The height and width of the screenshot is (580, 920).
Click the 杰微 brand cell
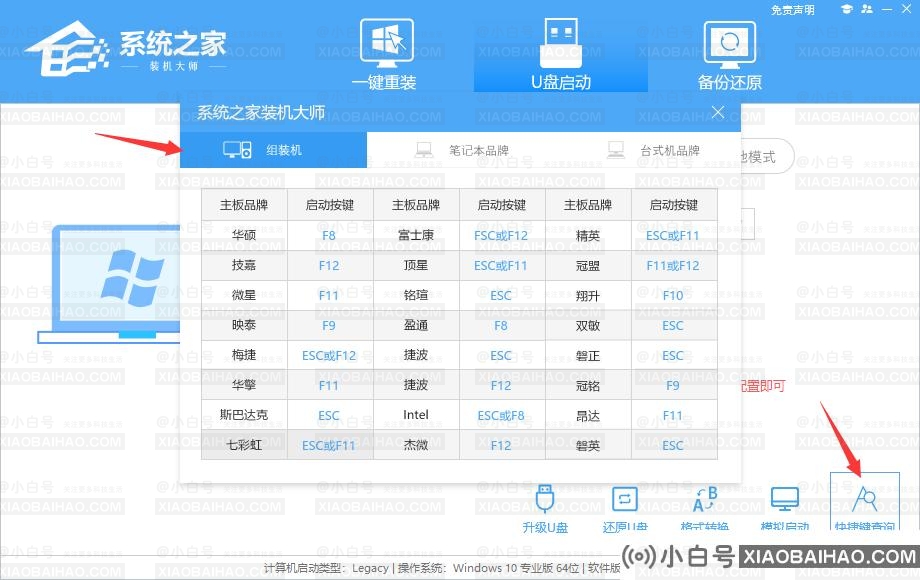click(x=416, y=445)
